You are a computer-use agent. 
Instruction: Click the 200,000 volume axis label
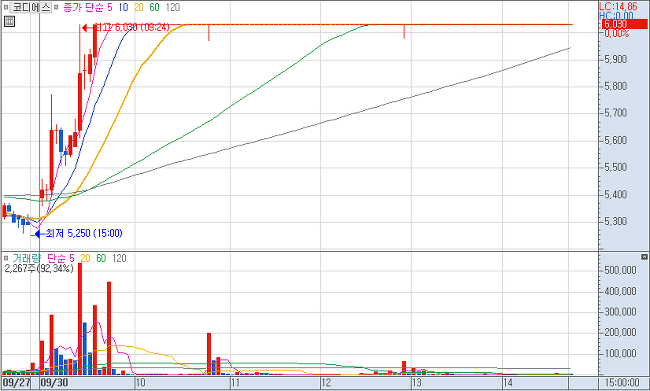tap(620, 332)
